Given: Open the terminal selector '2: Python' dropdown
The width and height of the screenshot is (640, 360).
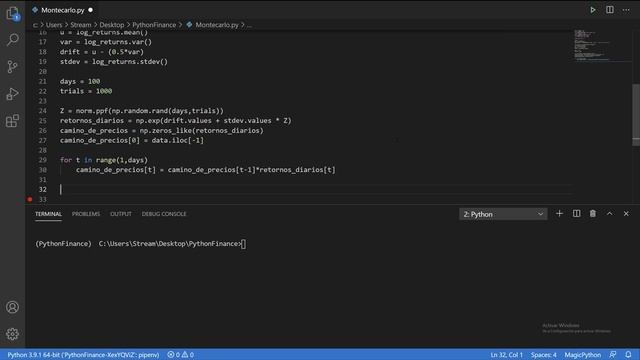Looking at the screenshot, I should 503,214.
